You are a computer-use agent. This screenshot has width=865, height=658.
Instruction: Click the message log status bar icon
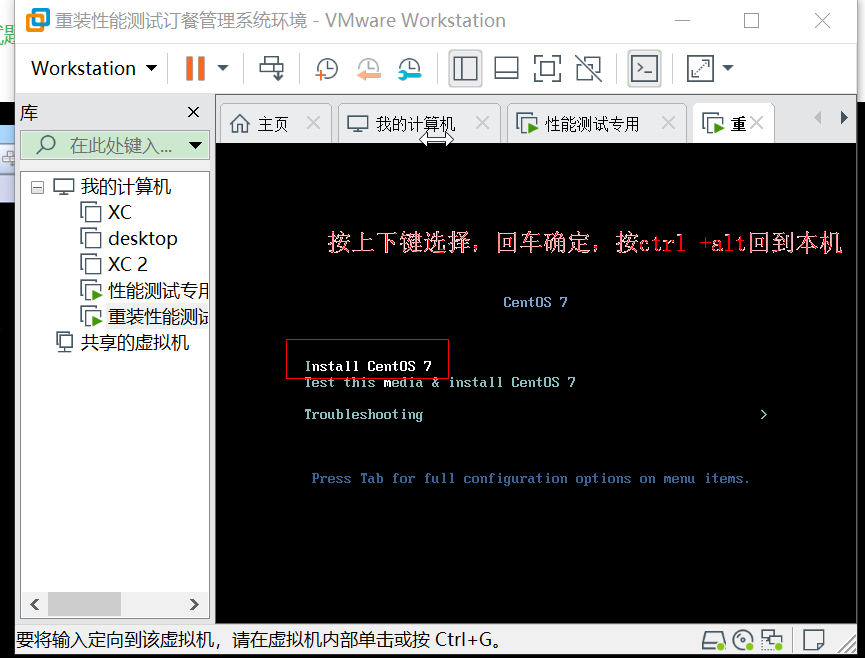pyautogui.click(x=814, y=640)
